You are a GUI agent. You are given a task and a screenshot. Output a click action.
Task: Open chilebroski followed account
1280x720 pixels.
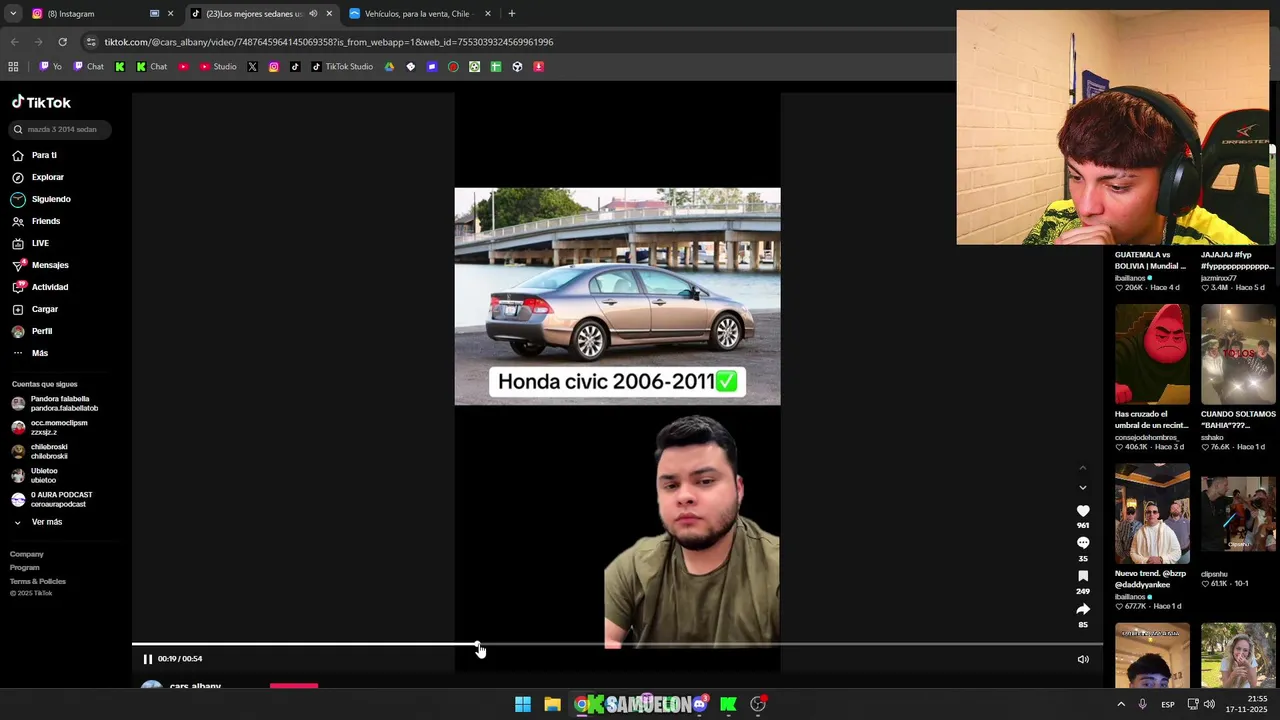(40, 451)
